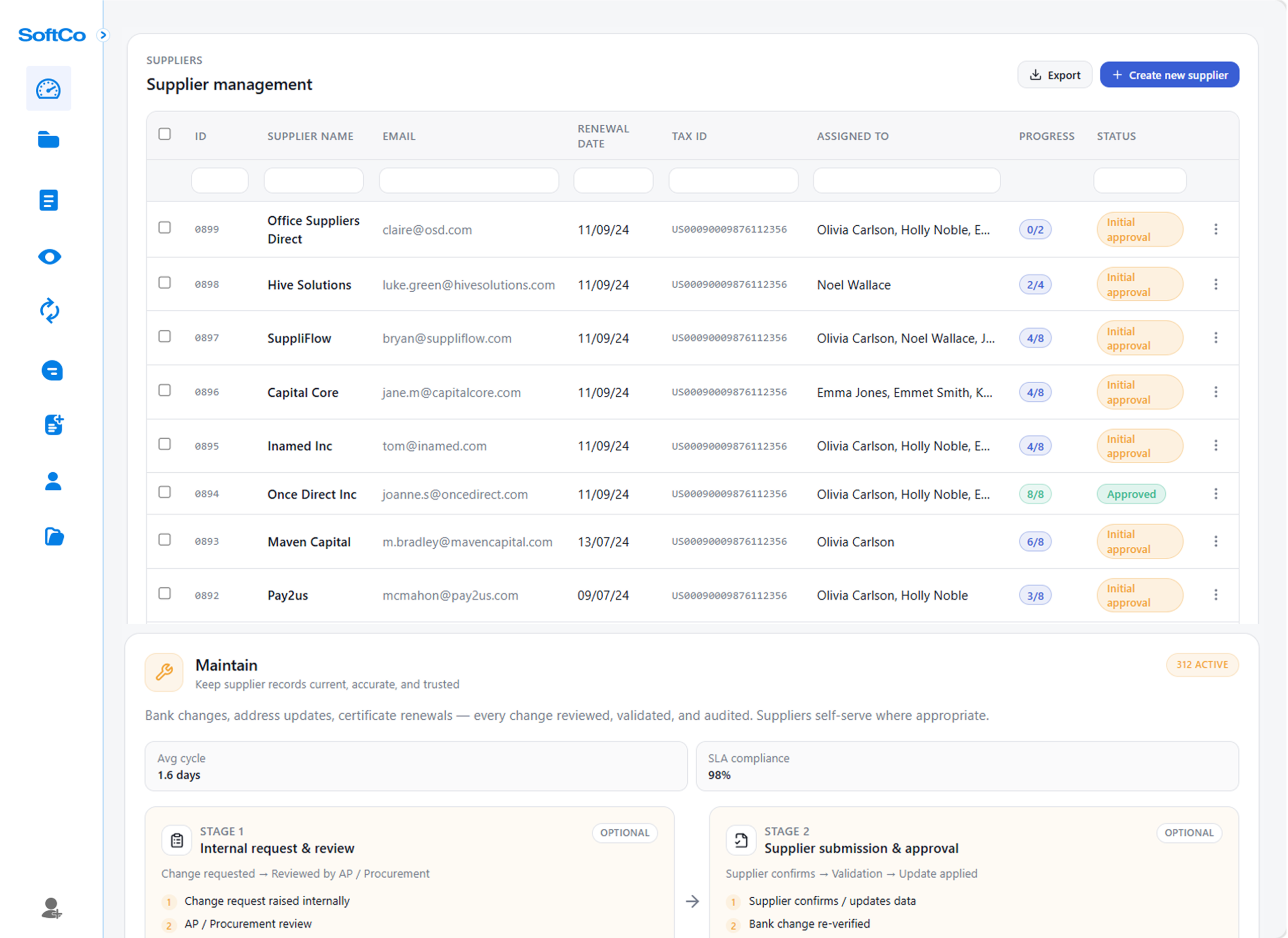The width and height of the screenshot is (1288, 938).
Task: Open row actions menu for Once Direct Inc
Action: (1216, 494)
